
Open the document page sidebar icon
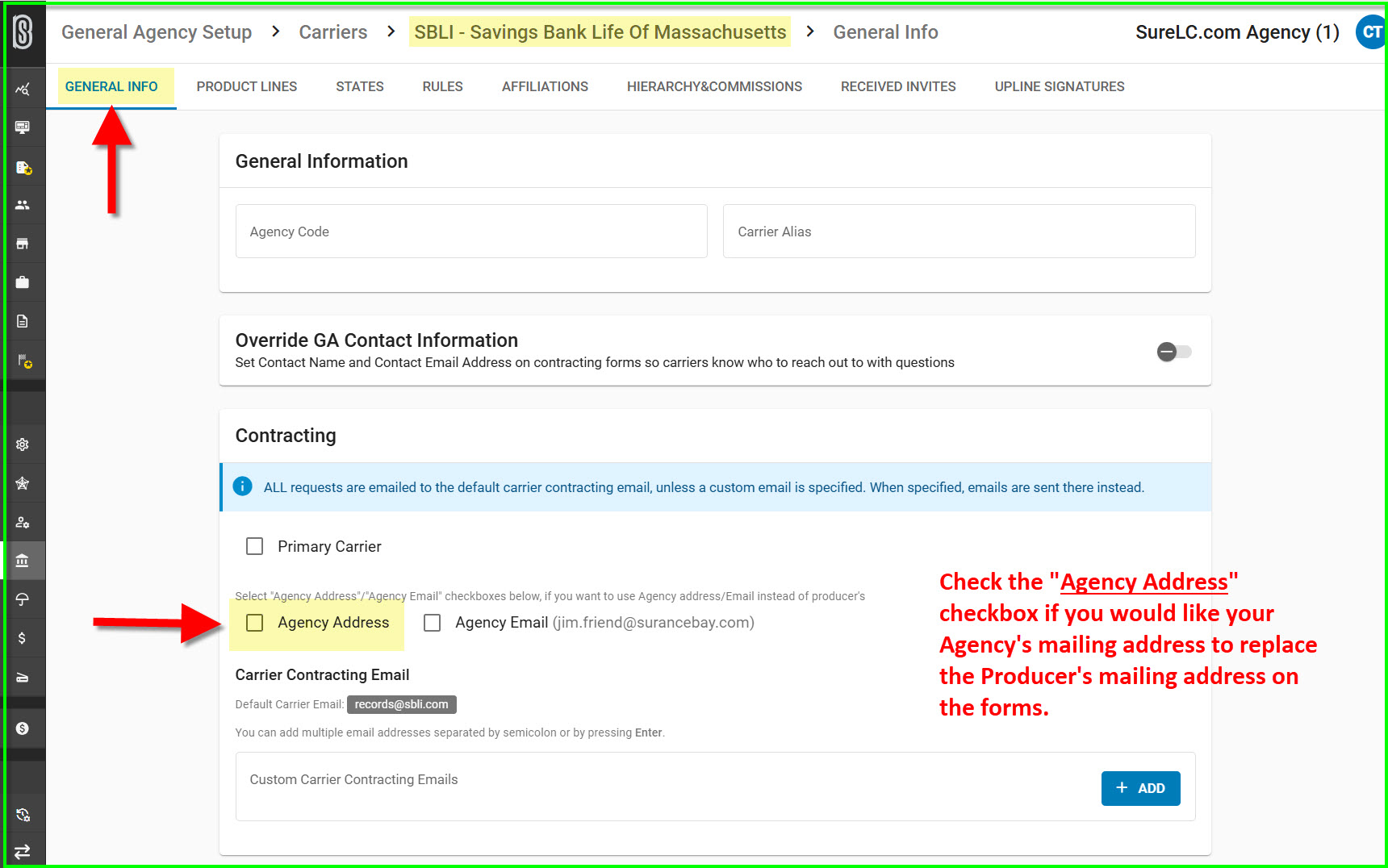23,321
